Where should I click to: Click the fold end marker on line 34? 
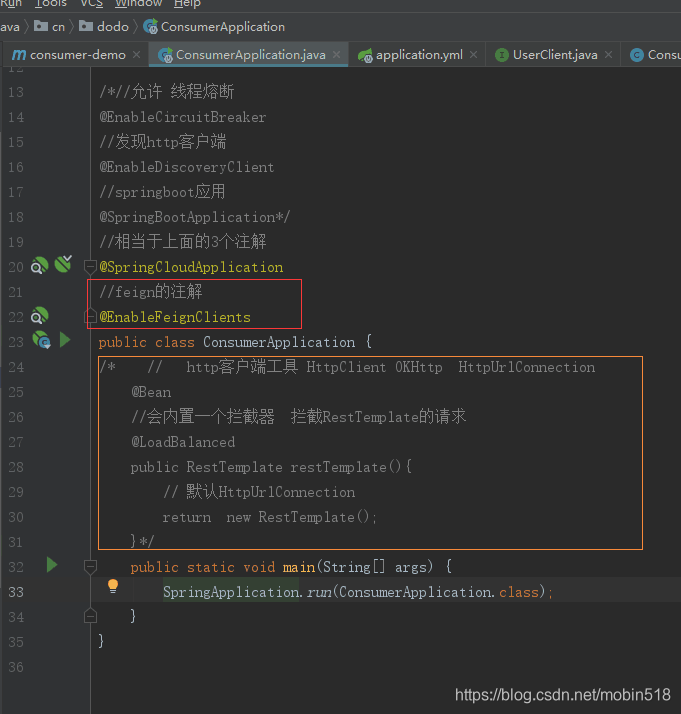pos(91,616)
